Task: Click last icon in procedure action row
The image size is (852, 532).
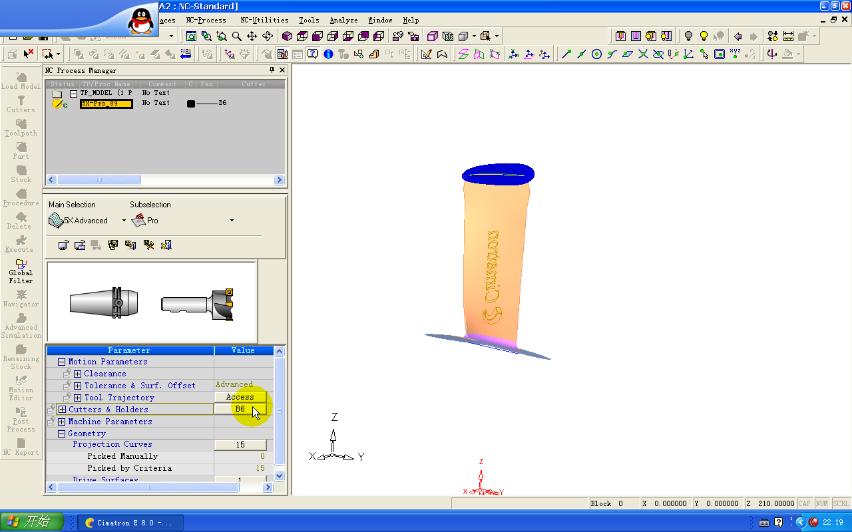Action: coord(166,245)
